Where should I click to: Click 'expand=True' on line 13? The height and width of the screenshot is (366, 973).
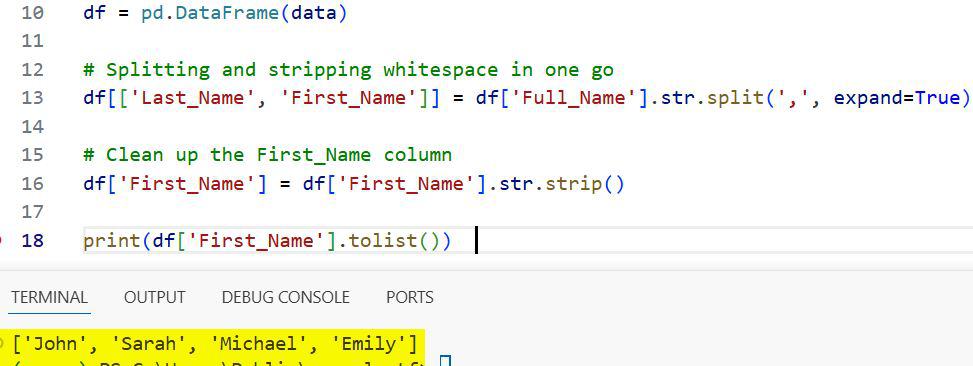point(896,98)
